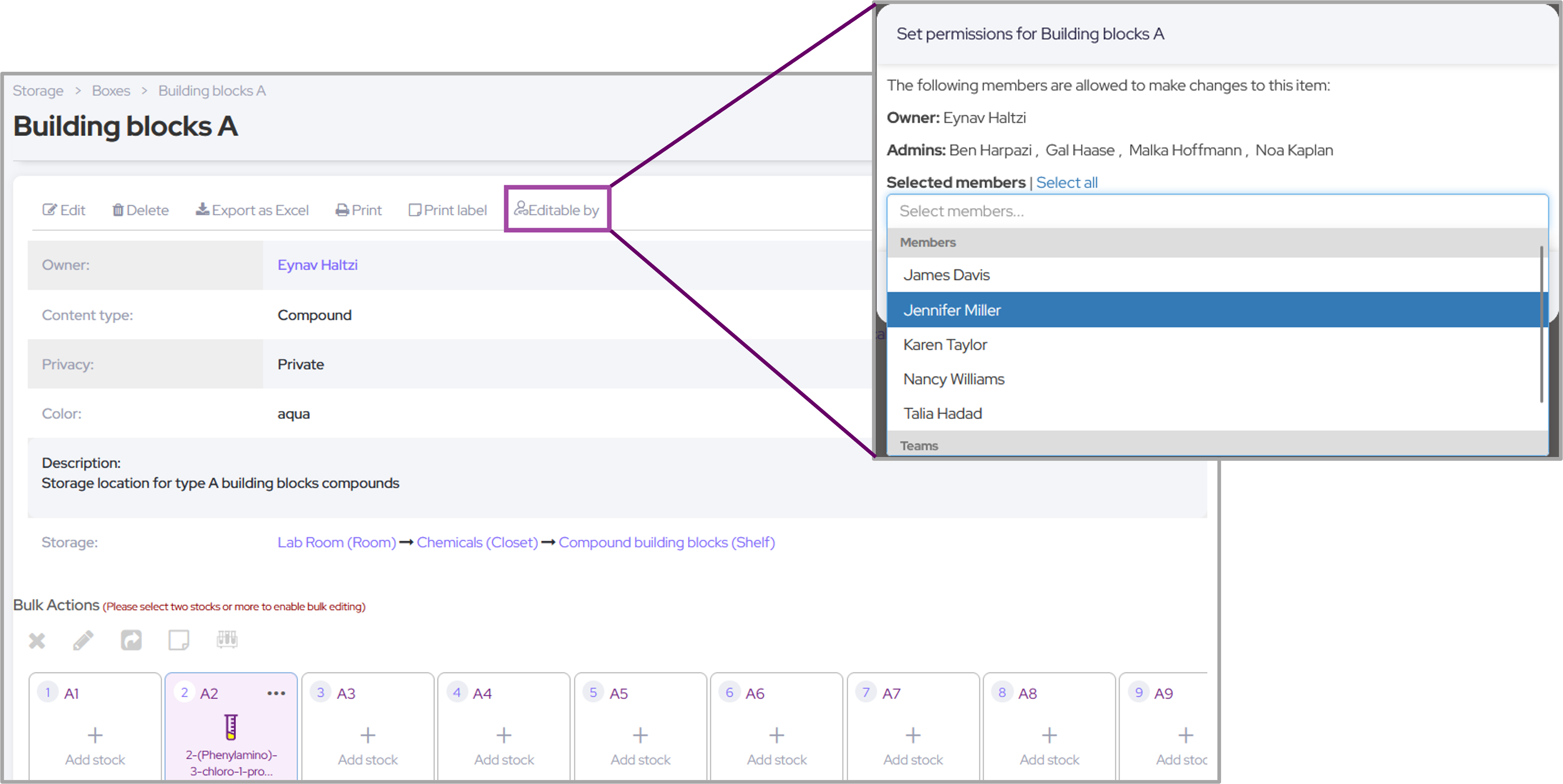Click bulk delete X icon

coord(37,640)
